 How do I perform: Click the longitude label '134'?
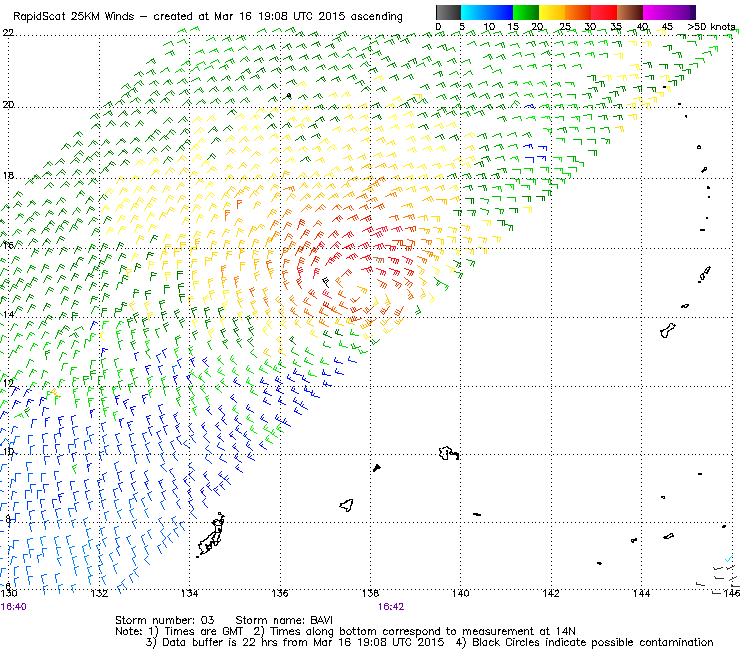click(189, 593)
